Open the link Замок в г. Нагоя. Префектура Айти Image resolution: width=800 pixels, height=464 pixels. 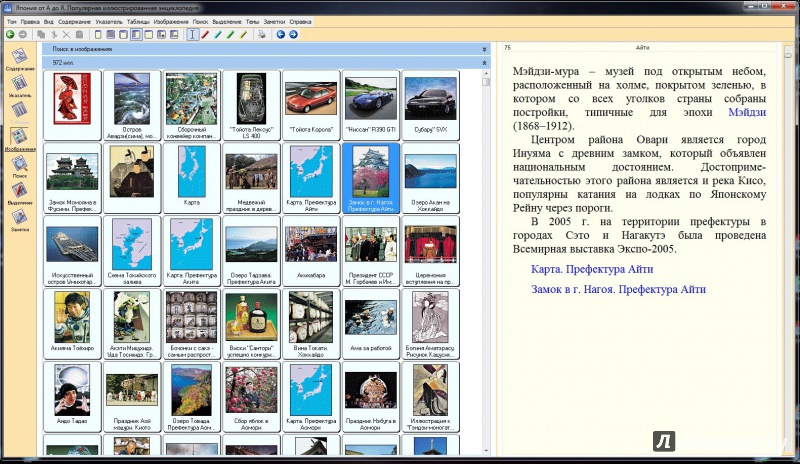tap(617, 290)
